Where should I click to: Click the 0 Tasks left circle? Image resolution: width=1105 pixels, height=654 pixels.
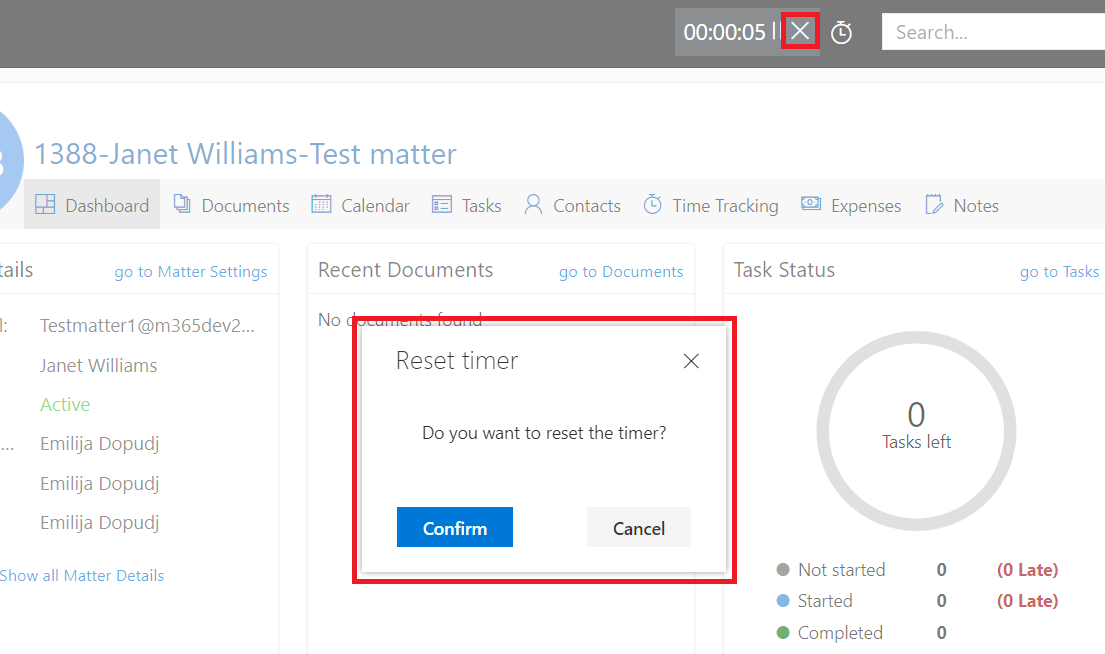(916, 431)
